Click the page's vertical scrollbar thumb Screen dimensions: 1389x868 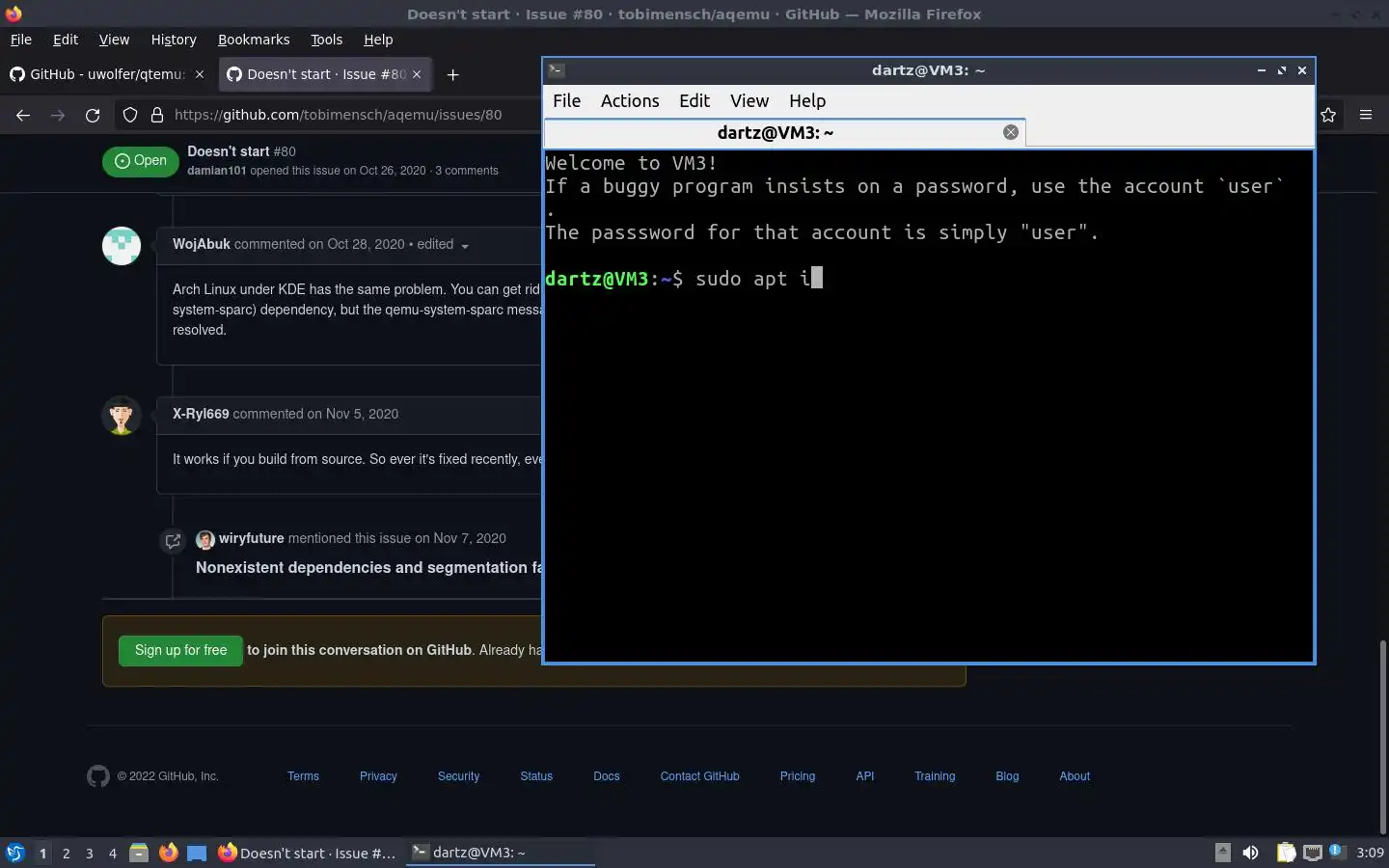click(x=1382, y=736)
